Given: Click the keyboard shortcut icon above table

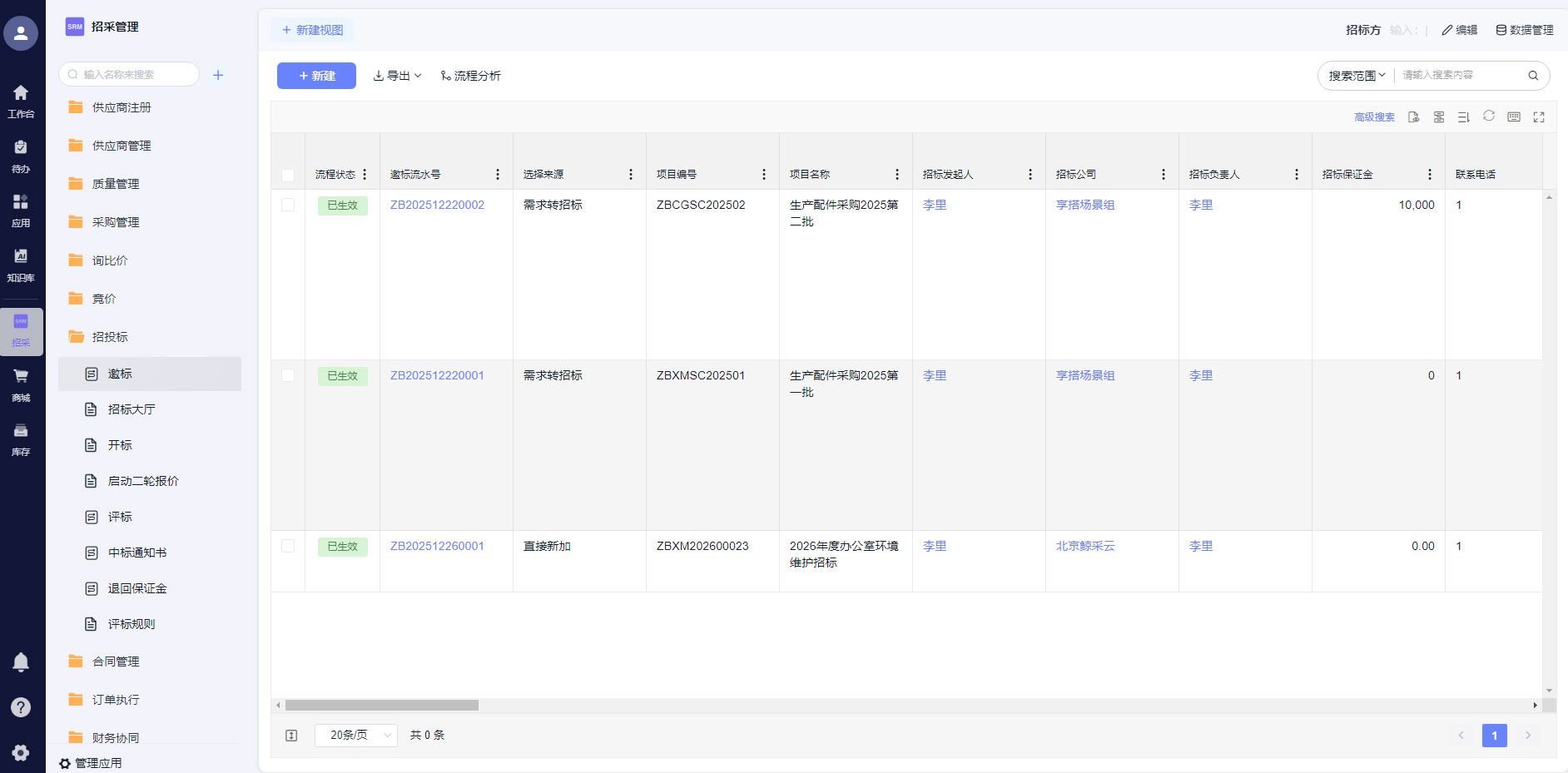Looking at the screenshot, I should click(x=1513, y=117).
